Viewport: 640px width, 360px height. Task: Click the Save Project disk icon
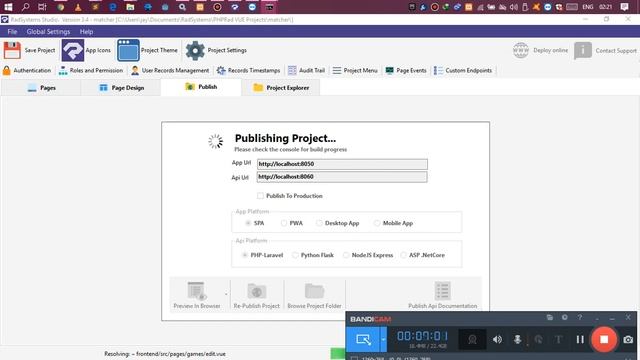(x=12, y=50)
